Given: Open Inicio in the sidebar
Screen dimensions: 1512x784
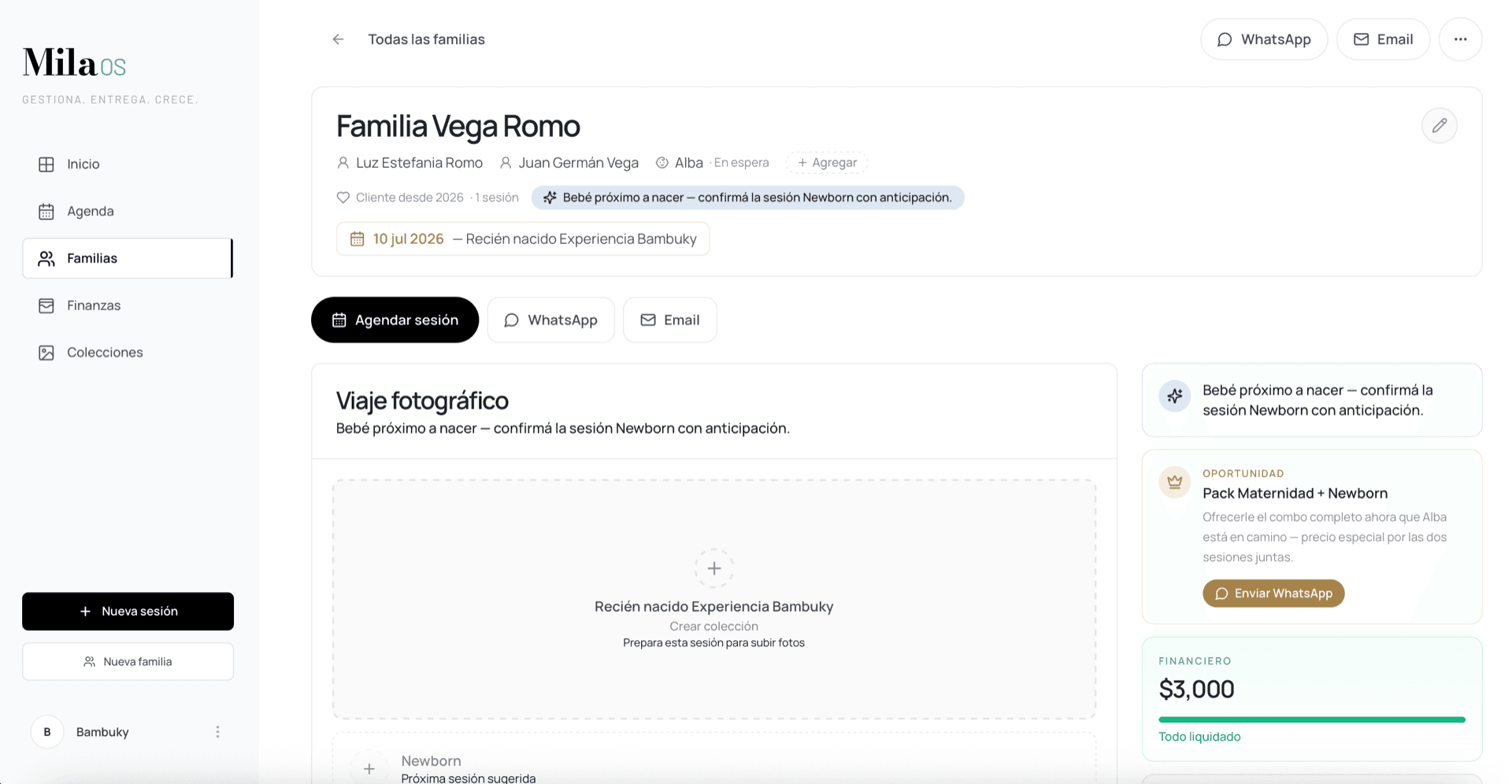Looking at the screenshot, I should 128,165.
